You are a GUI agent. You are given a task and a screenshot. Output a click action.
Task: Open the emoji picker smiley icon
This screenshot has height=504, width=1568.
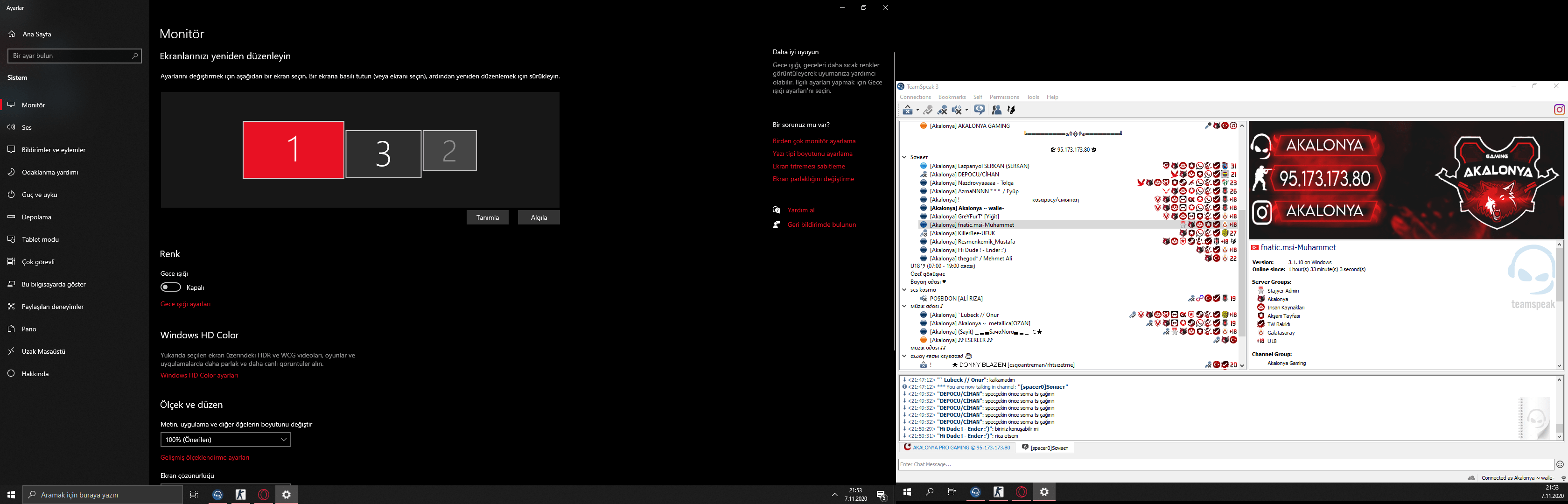point(1560,464)
